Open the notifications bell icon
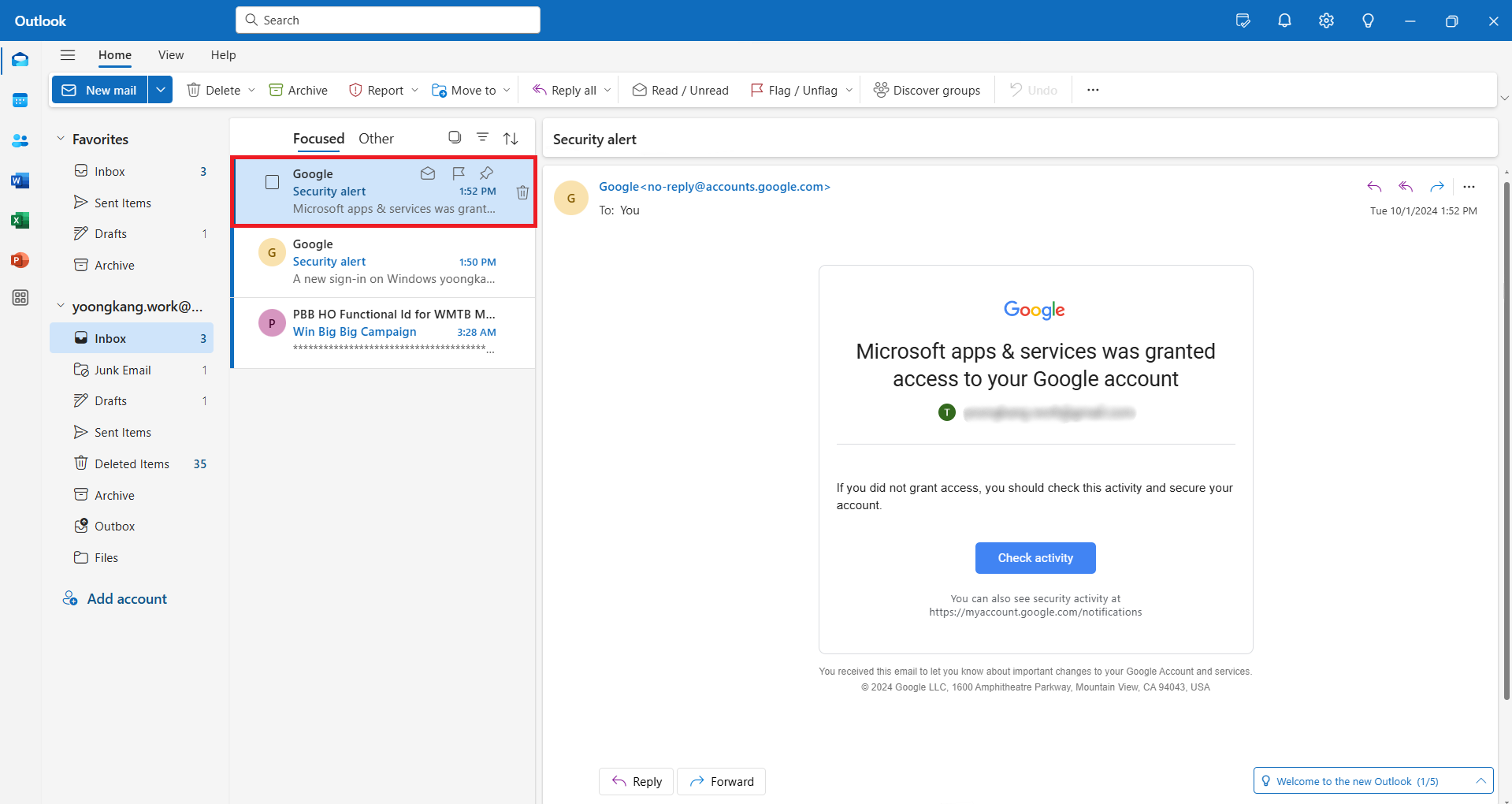The height and width of the screenshot is (804, 1512). tap(1284, 20)
